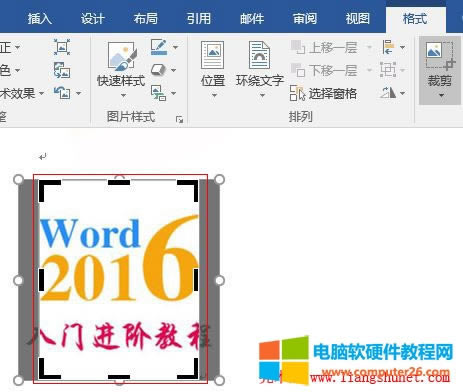Click the 位置 position button
Image resolution: width=463 pixels, height=392 pixels.
[x=213, y=63]
